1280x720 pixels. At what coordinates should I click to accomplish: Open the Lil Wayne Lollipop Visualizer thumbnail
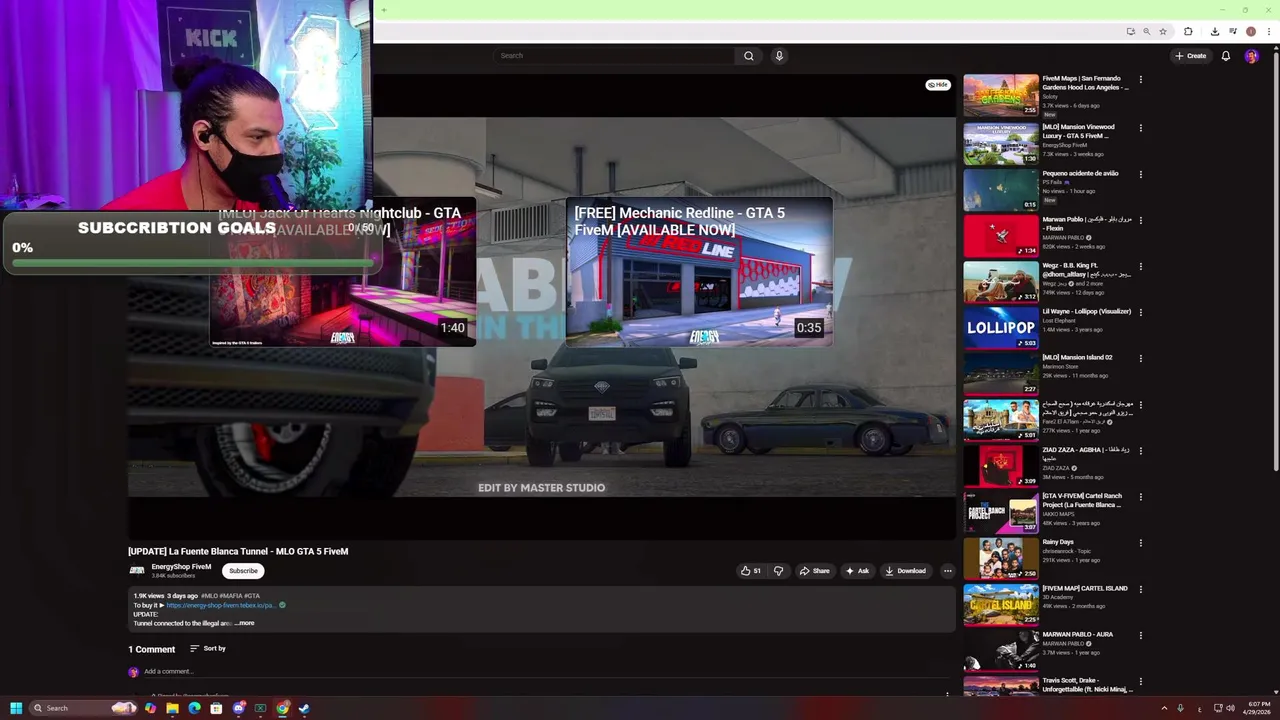click(1001, 327)
